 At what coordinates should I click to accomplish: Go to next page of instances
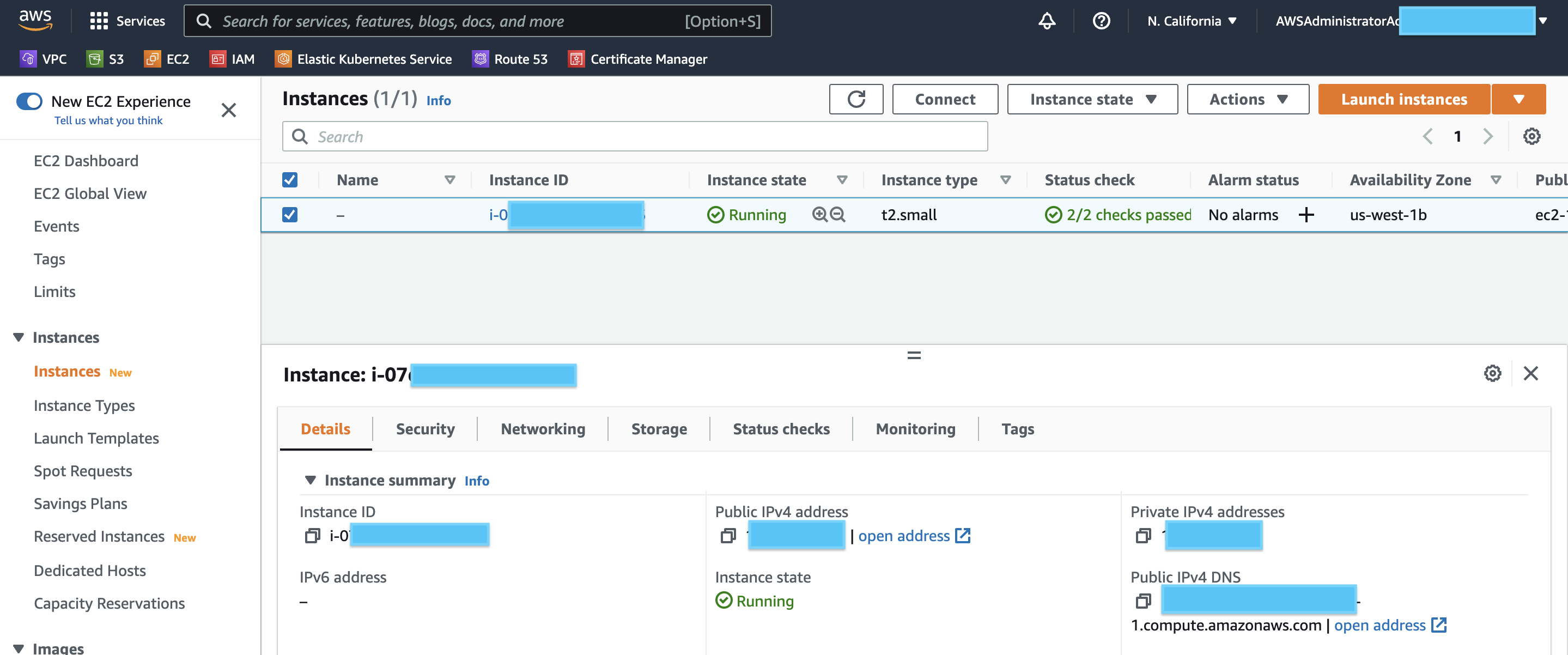pyautogui.click(x=1488, y=136)
